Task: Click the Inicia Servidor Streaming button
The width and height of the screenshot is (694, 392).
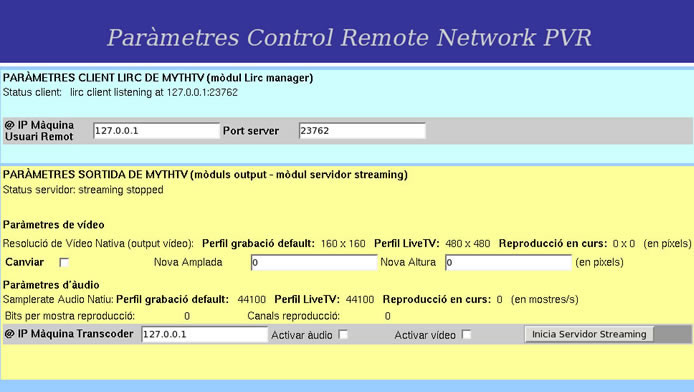Action: point(589,334)
